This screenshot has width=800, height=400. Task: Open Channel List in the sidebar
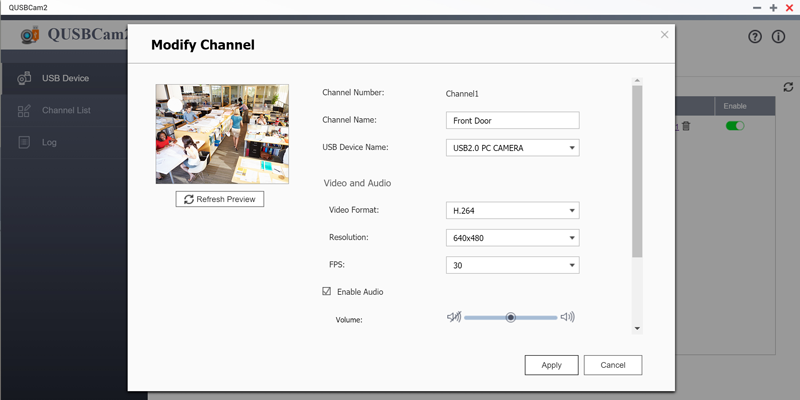[x=66, y=110]
